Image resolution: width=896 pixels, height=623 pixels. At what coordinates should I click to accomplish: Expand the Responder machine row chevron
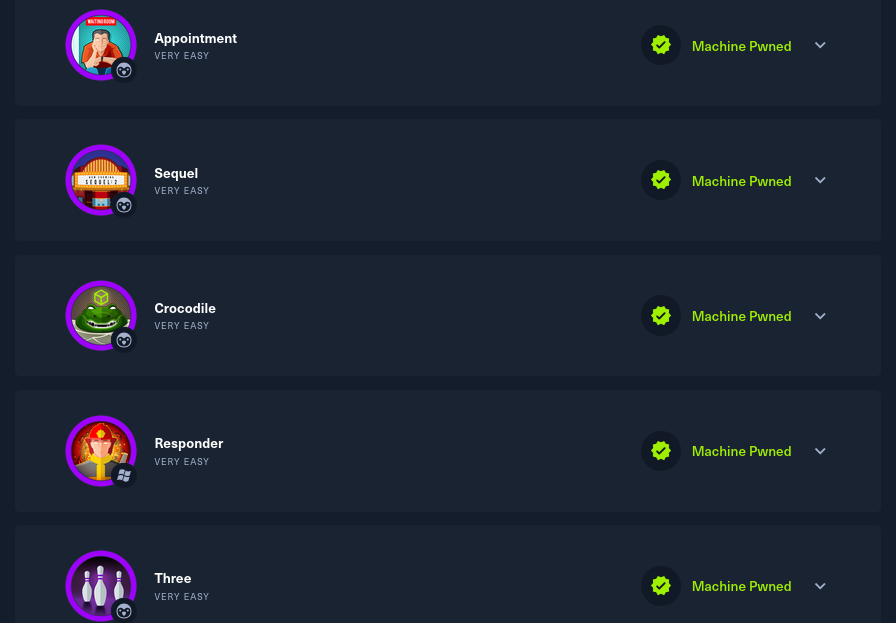[x=820, y=451]
